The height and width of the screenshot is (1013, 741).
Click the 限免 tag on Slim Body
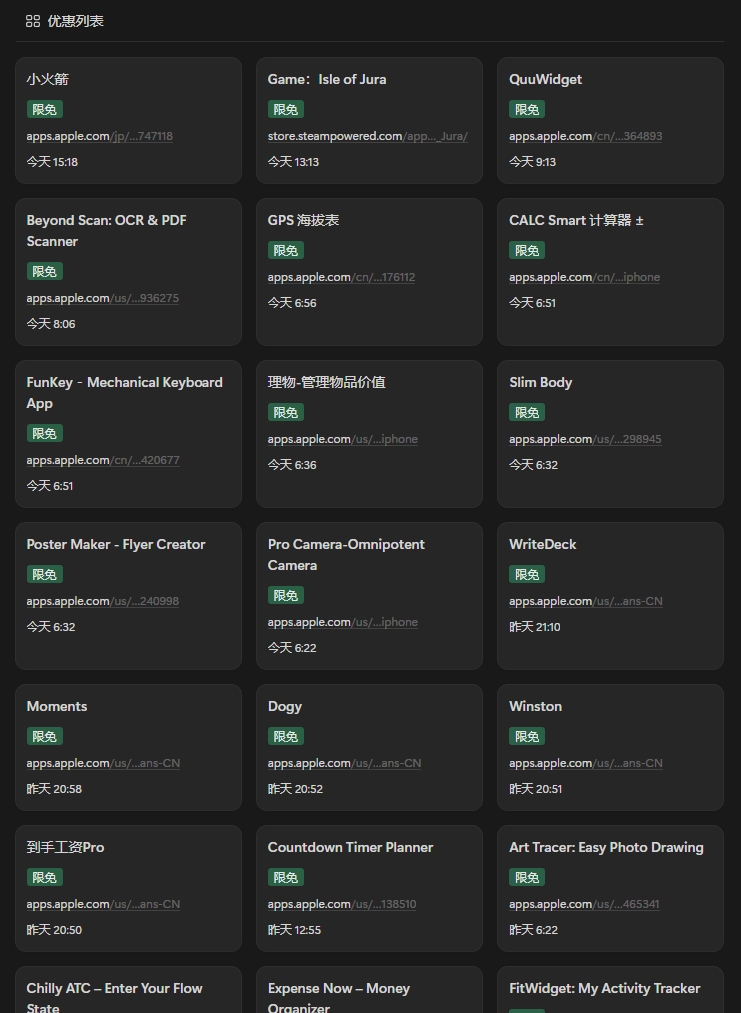pos(526,412)
